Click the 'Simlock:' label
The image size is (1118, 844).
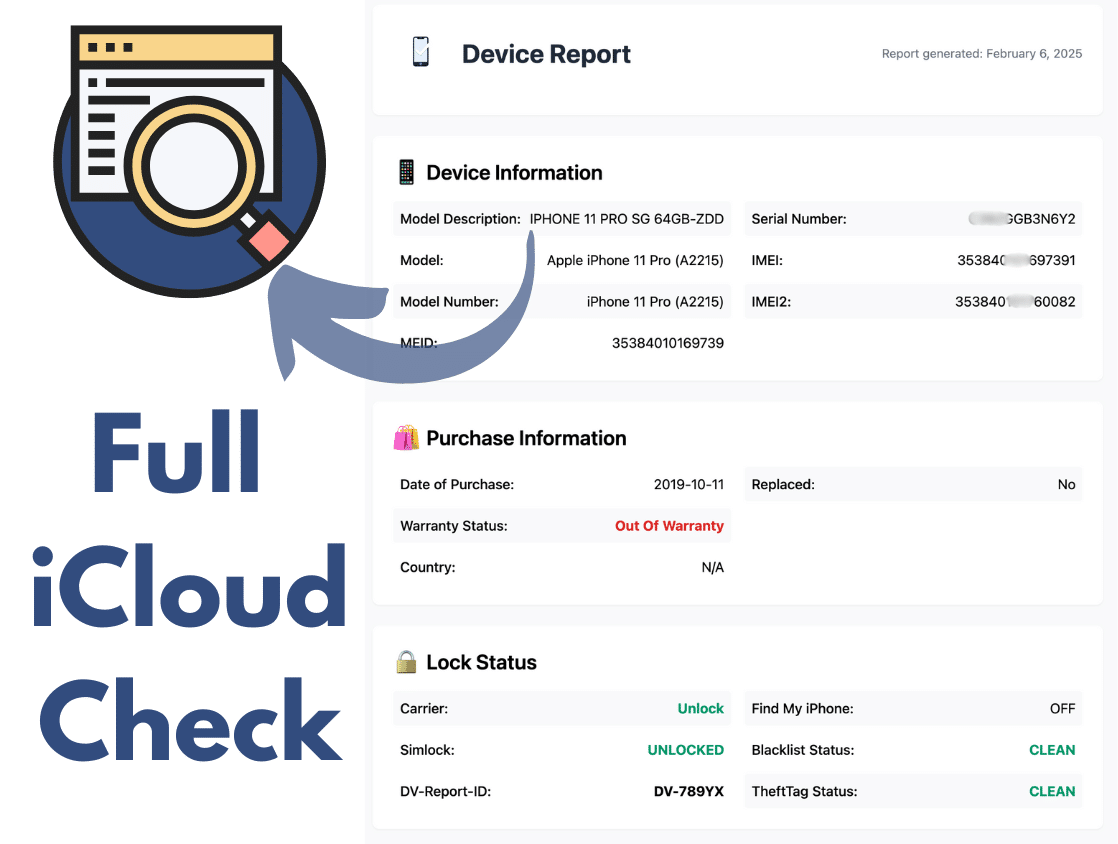click(x=427, y=749)
